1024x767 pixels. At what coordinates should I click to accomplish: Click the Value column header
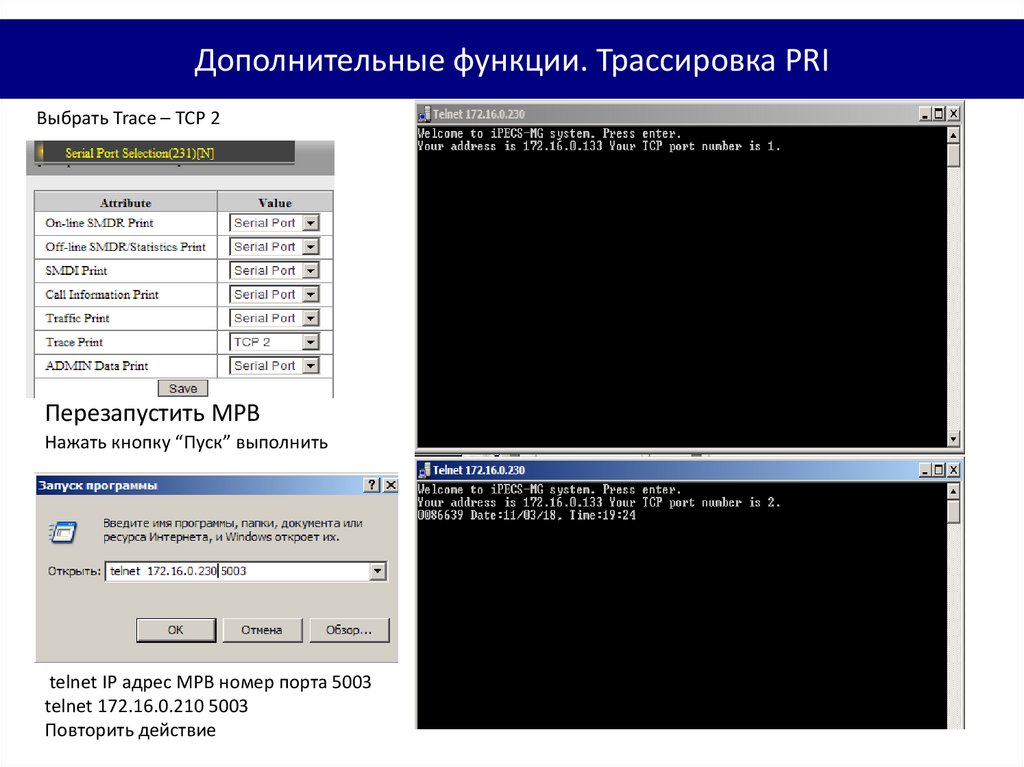coord(275,203)
